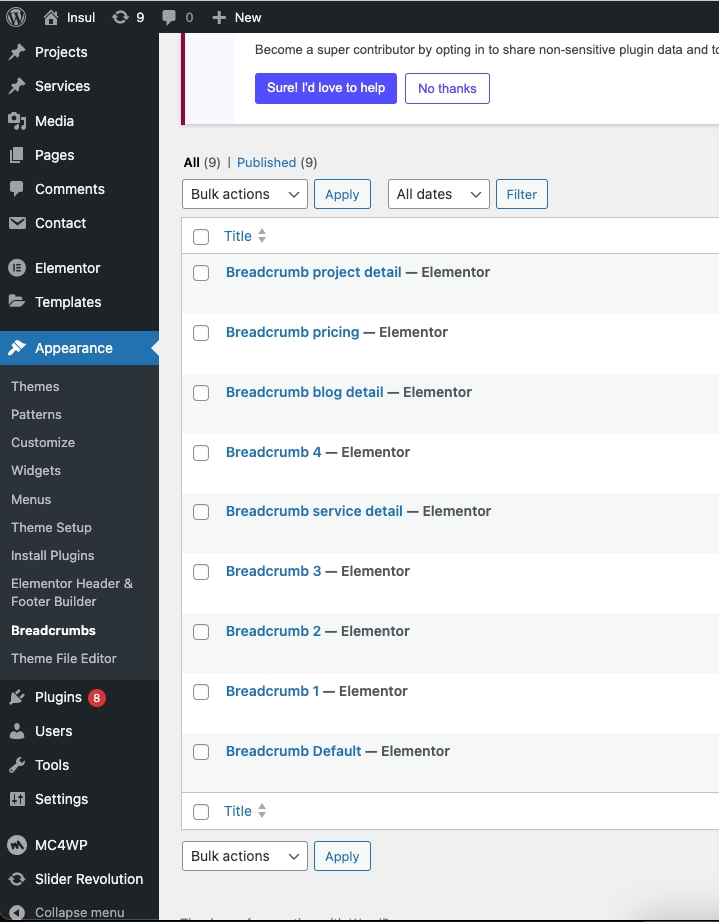Screen dimensions: 719x922
Task: Open the Plugins menu with plug icon
Action: click(x=17, y=697)
